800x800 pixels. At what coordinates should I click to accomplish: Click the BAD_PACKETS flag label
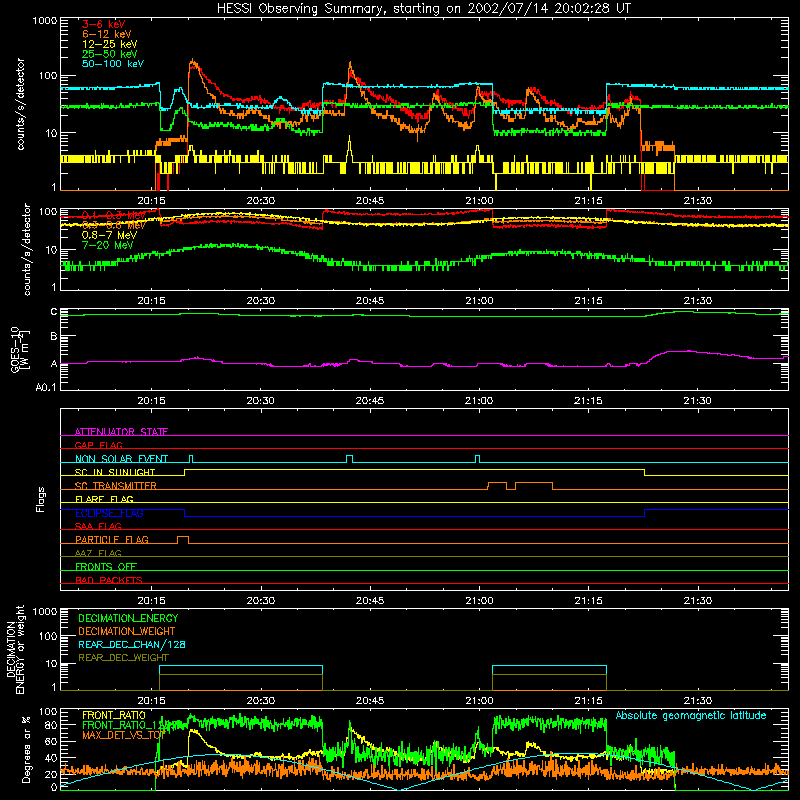[x=109, y=580]
